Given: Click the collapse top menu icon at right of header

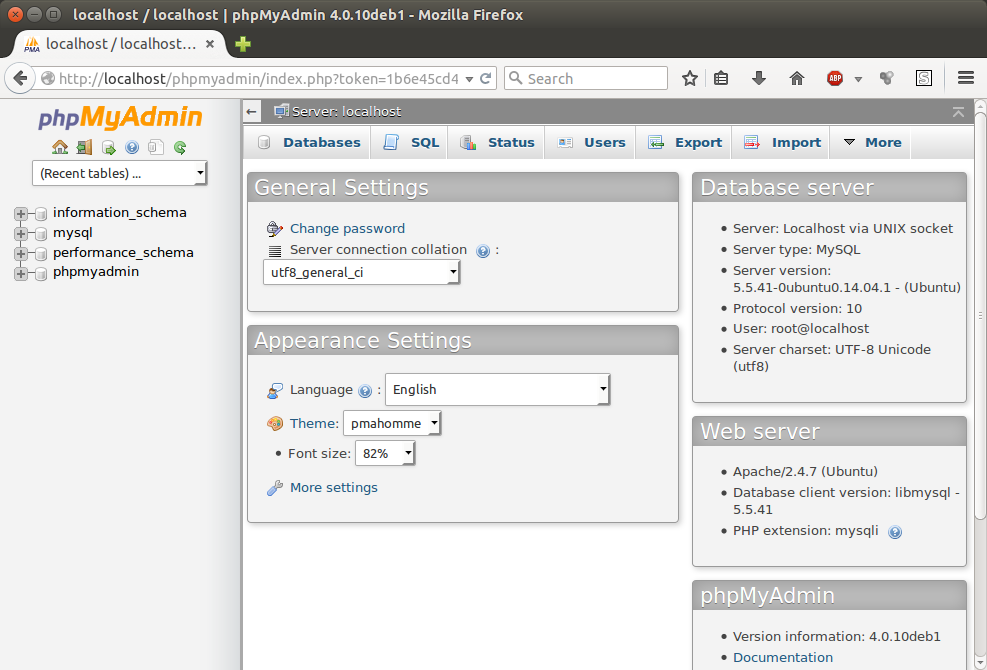Looking at the screenshot, I should click(958, 112).
